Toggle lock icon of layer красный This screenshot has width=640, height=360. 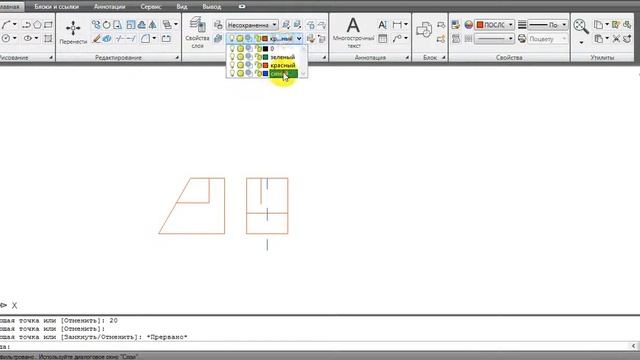click(258, 65)
